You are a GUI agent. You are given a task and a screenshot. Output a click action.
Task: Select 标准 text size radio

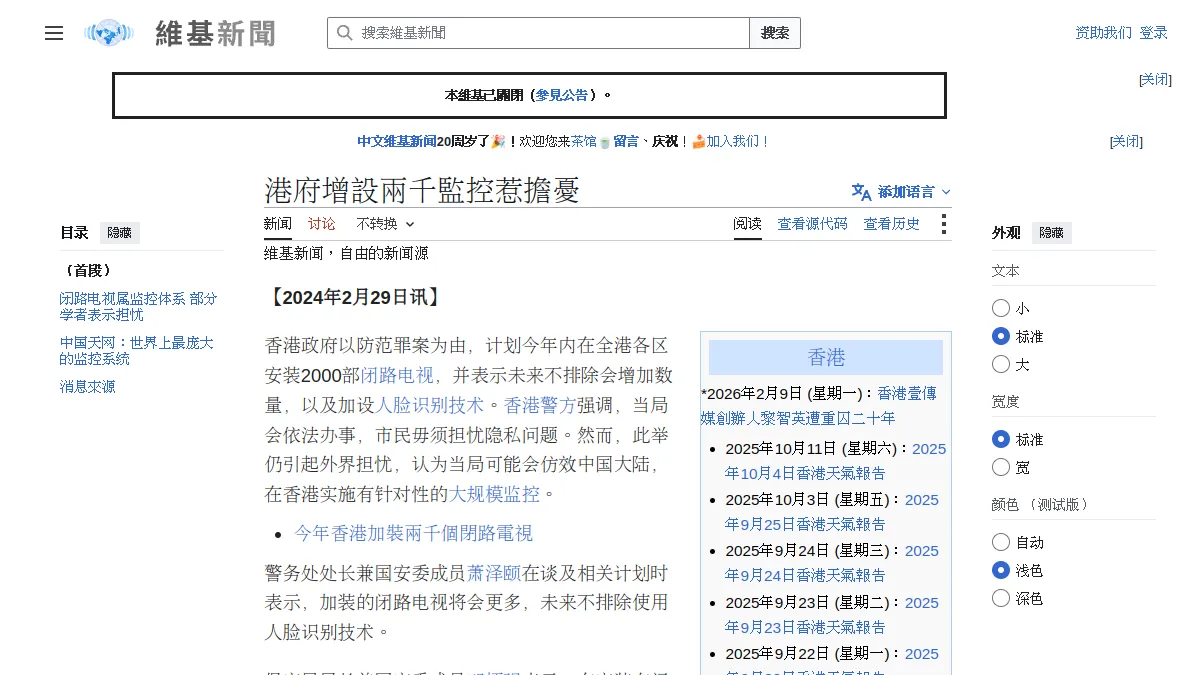tap(1001, 336)
